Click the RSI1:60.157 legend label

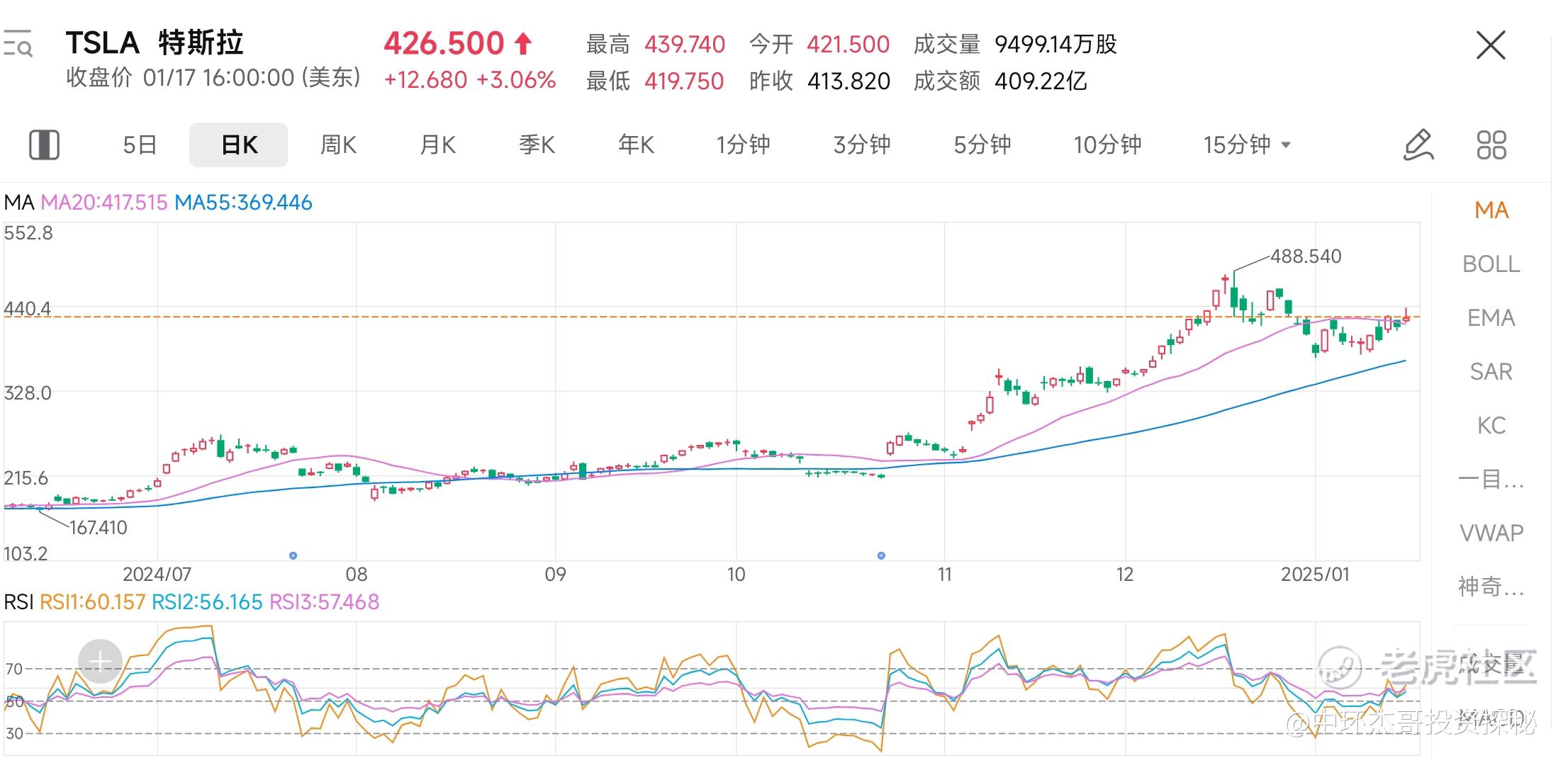pyautogui.click(x=93, y=602)
